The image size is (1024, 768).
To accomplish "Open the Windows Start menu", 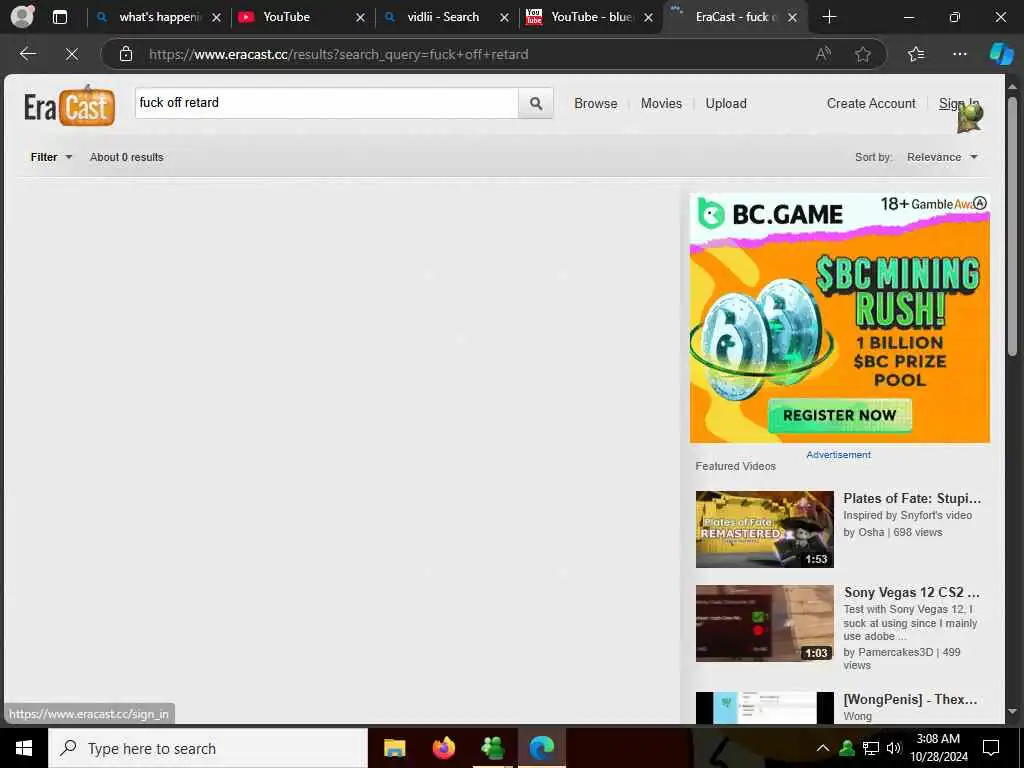I will (x=24, y=748).
